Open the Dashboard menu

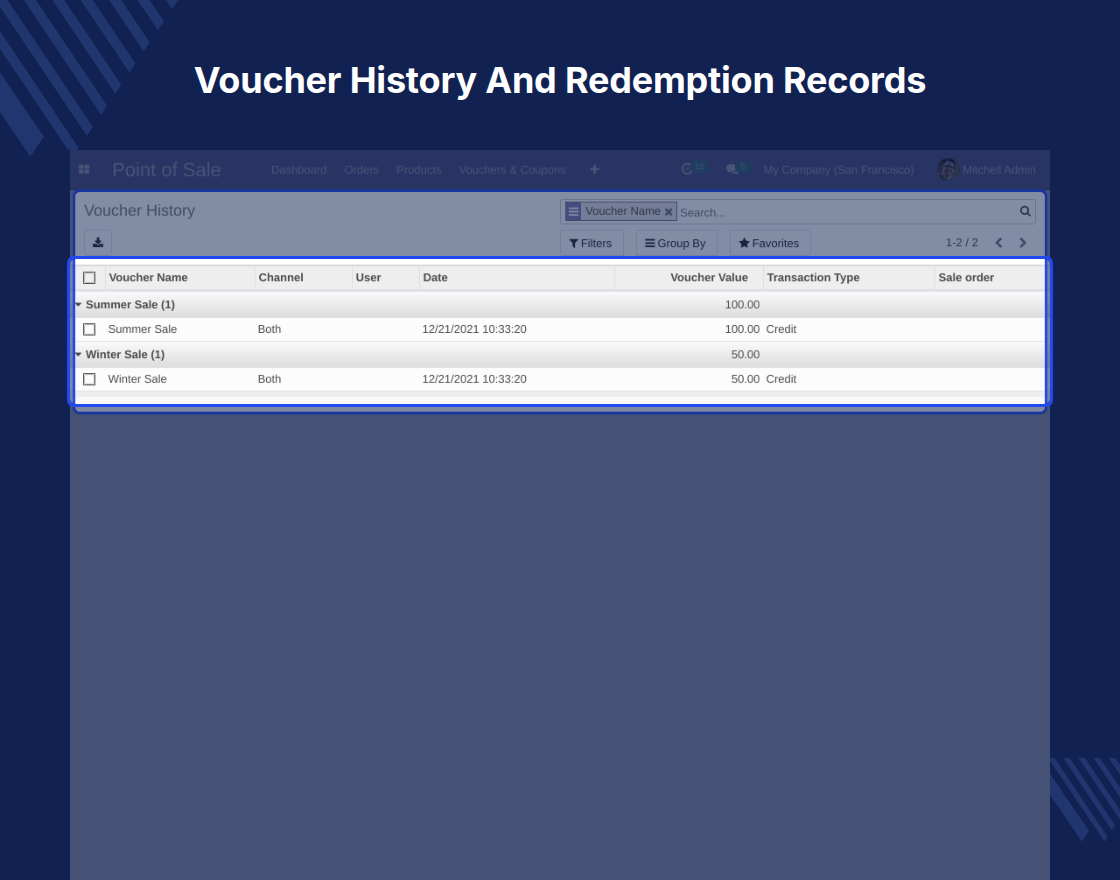click(x=299, y=170)
